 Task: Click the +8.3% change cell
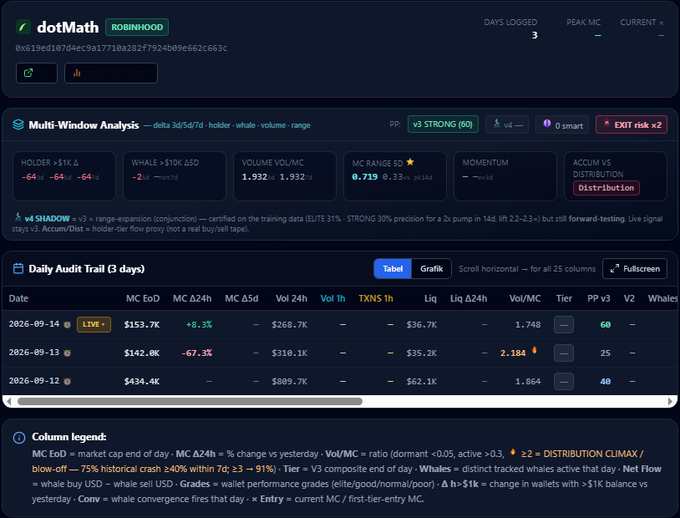pyautogui.click(x=199, y=325)
